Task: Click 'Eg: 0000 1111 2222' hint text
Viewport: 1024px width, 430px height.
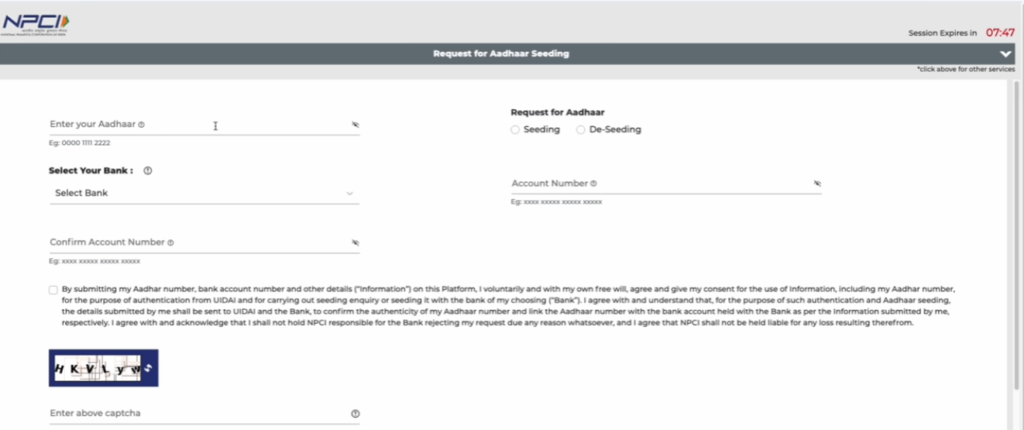Action: coord(80,142)
